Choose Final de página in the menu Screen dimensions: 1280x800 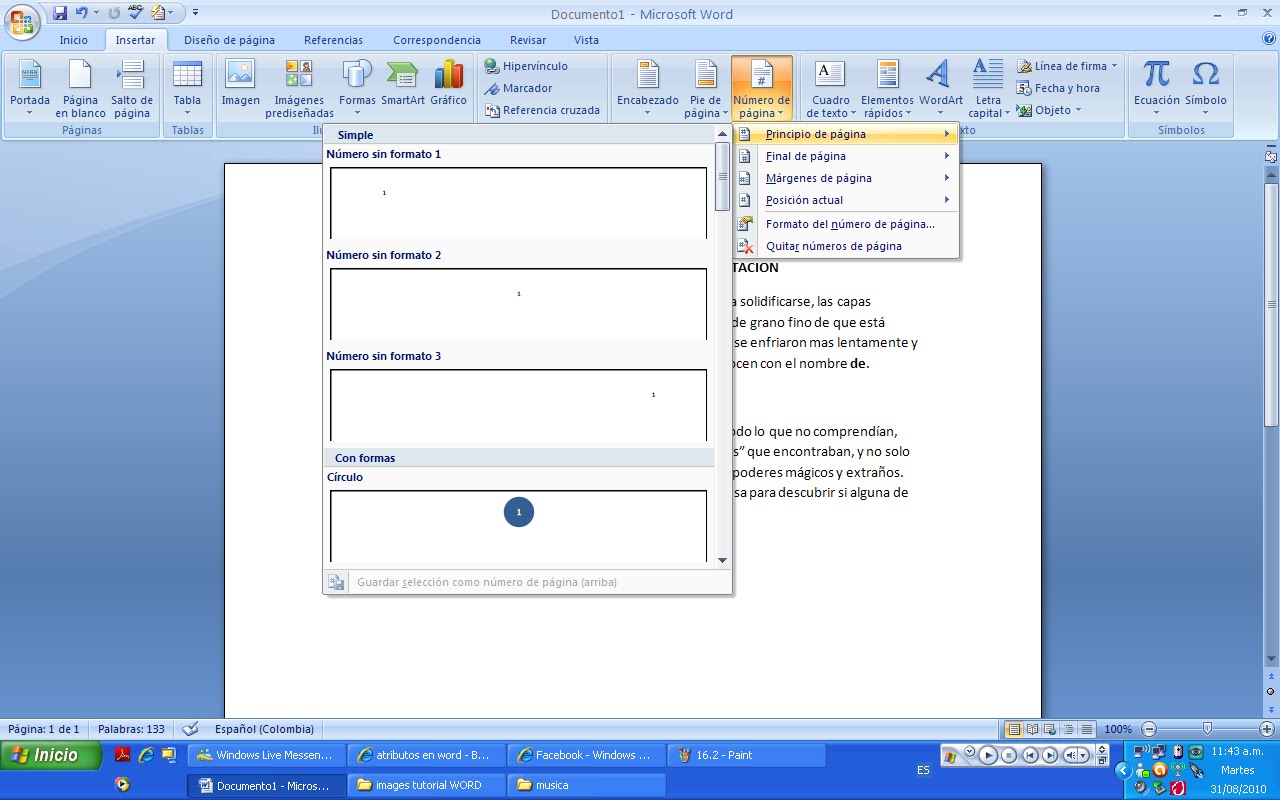point(846,156)
